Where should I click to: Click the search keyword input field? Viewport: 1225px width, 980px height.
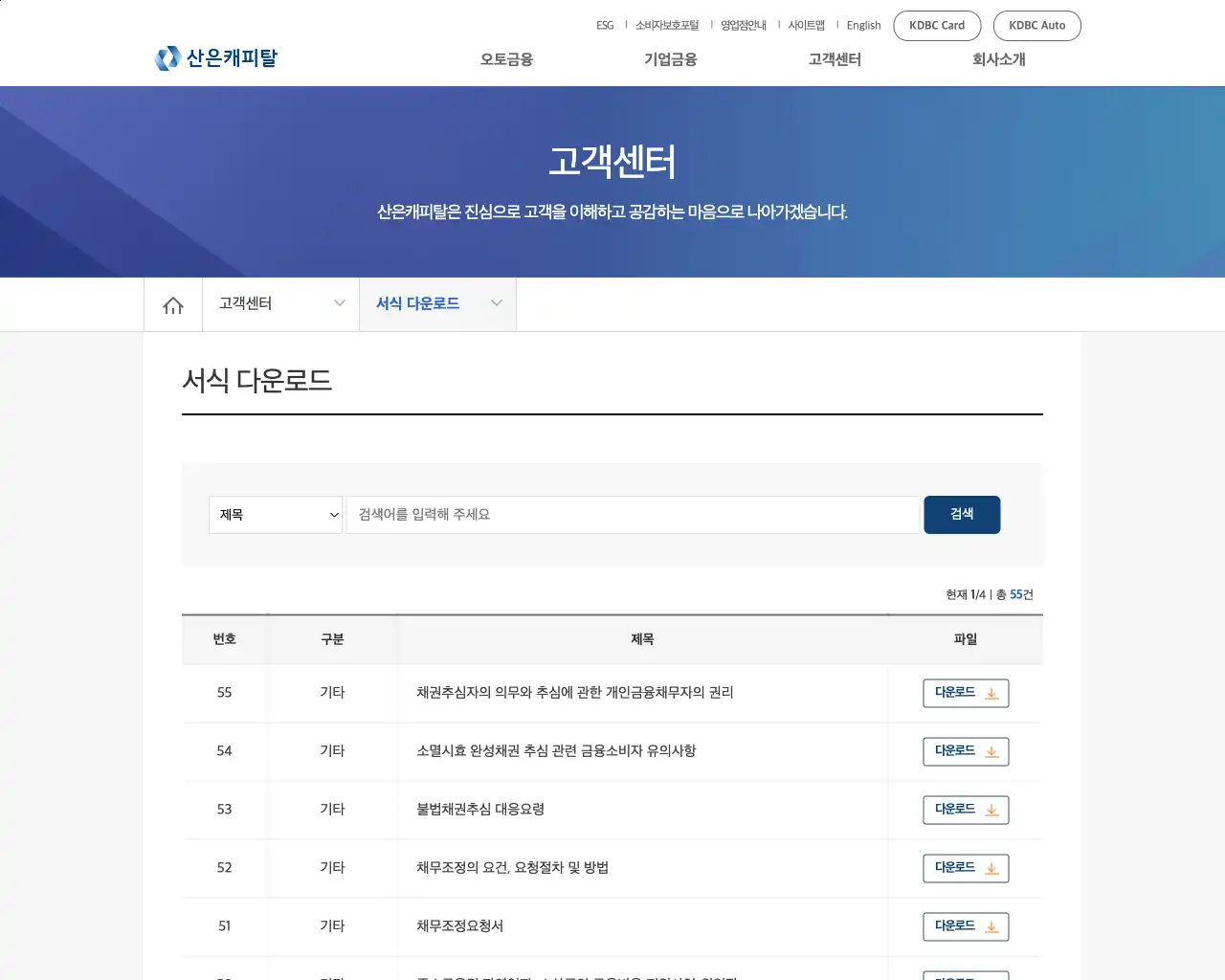[x=632, y=514]
